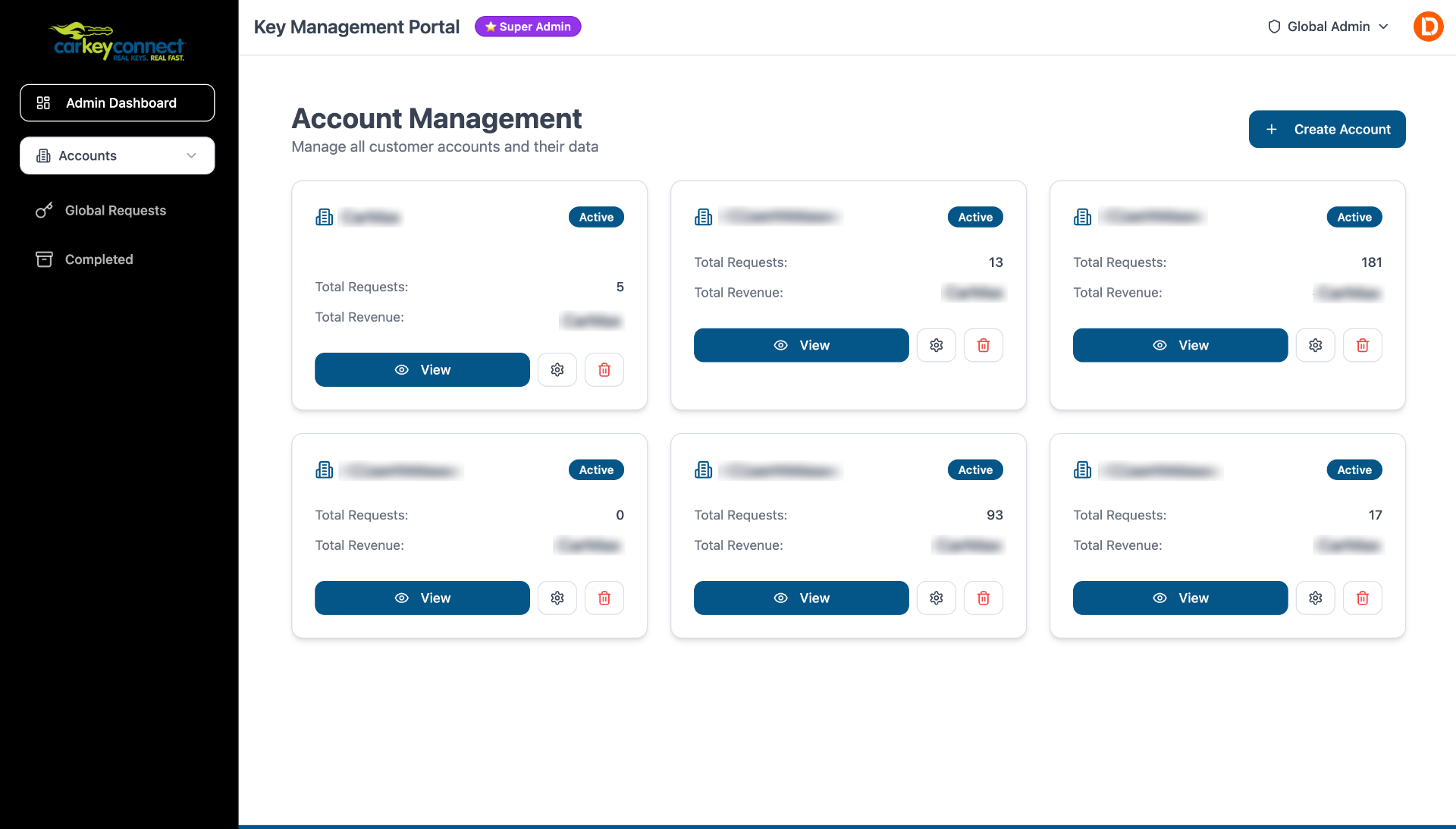The height and width of the screenshot is (829, 1456).
Task: Click the grid icon beside Admin Dashboard
Action: coord(43,102)
